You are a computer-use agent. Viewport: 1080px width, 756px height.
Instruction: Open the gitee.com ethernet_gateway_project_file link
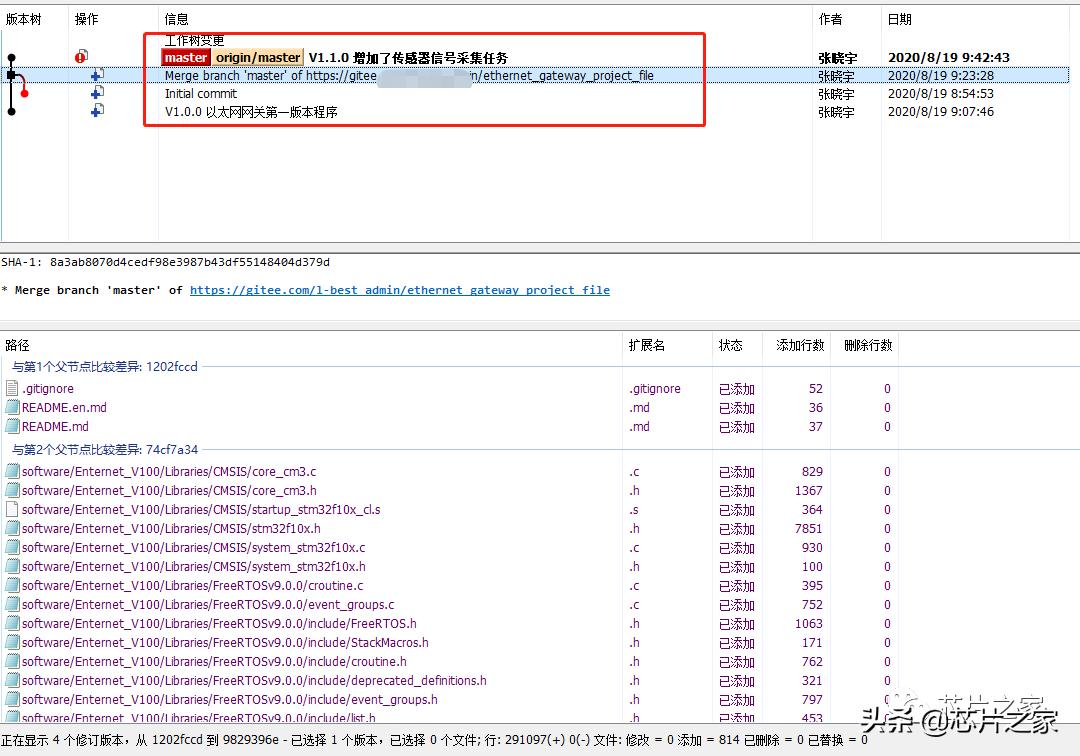tap(399, 290)
